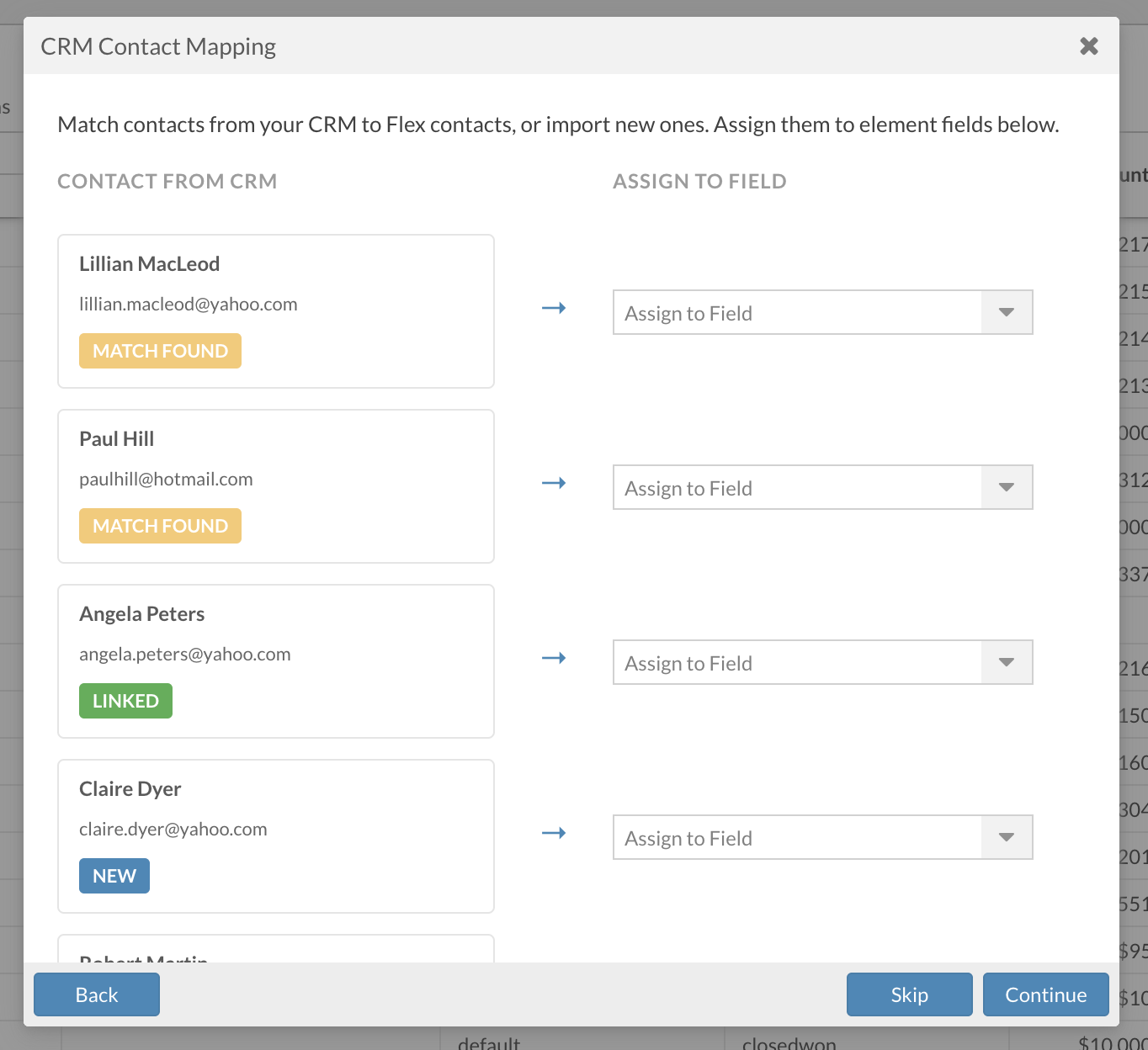Open Assign to Field dropdown for Claire Dyer
This screenshot has height=1050, width=1148.
pyautogui.click(x=822, y=838)
